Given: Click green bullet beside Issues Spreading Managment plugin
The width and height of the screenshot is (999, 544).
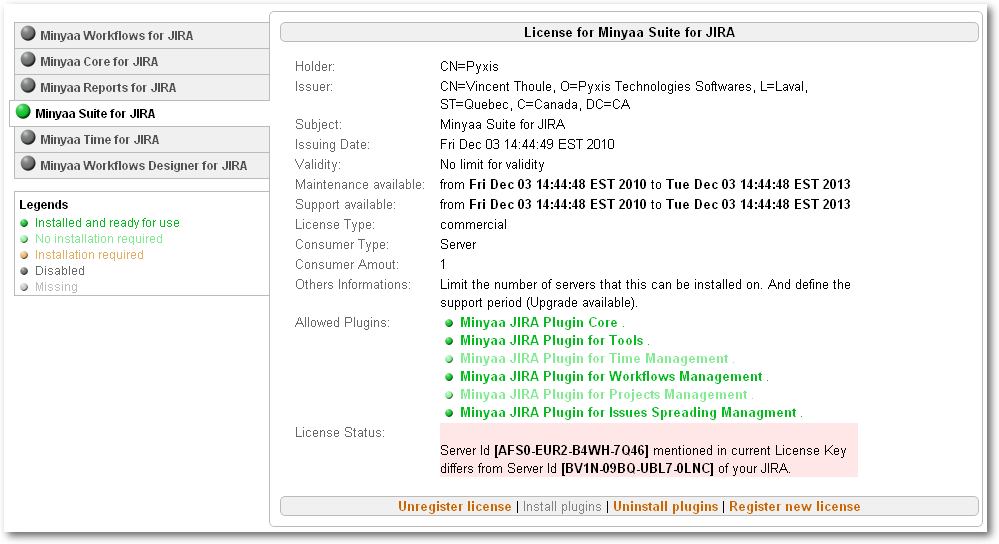Looking at the screenshot, I should pyautogui.click(x=449, y=413).
